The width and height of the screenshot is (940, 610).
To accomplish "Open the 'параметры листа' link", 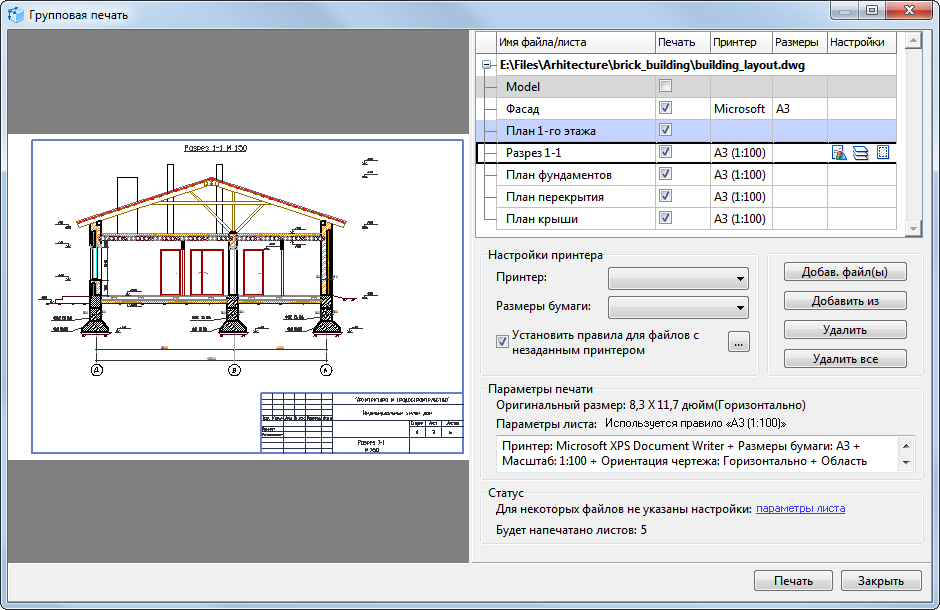I will tap(800, 509).
